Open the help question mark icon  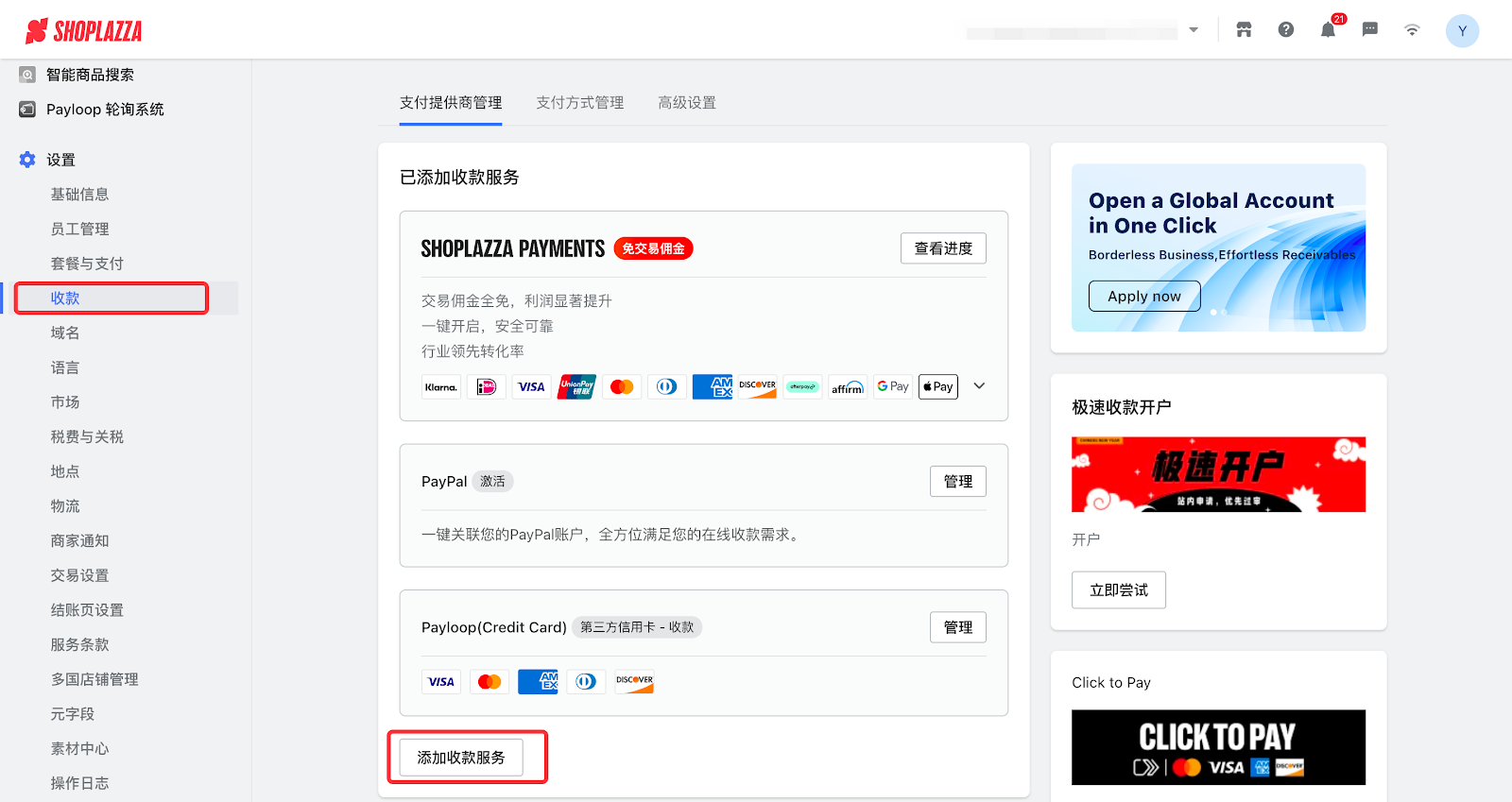(1286, 30)
